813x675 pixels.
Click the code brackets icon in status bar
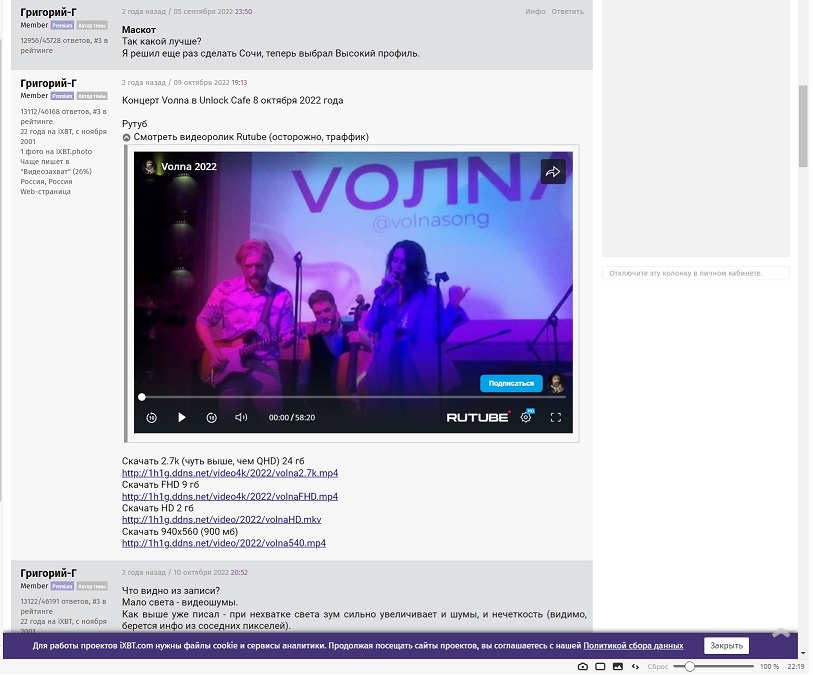coord(635,667)
